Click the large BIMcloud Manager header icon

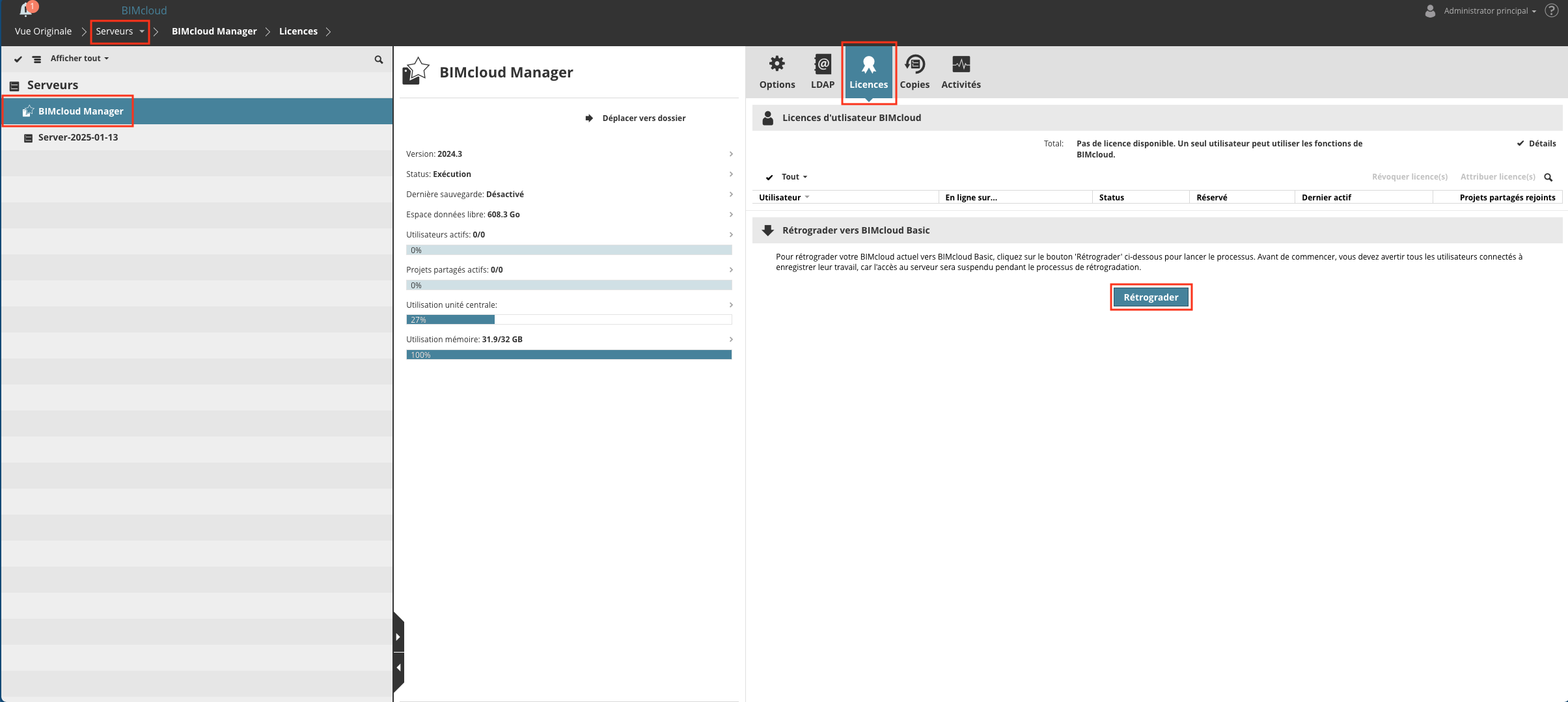pos(416,71)
